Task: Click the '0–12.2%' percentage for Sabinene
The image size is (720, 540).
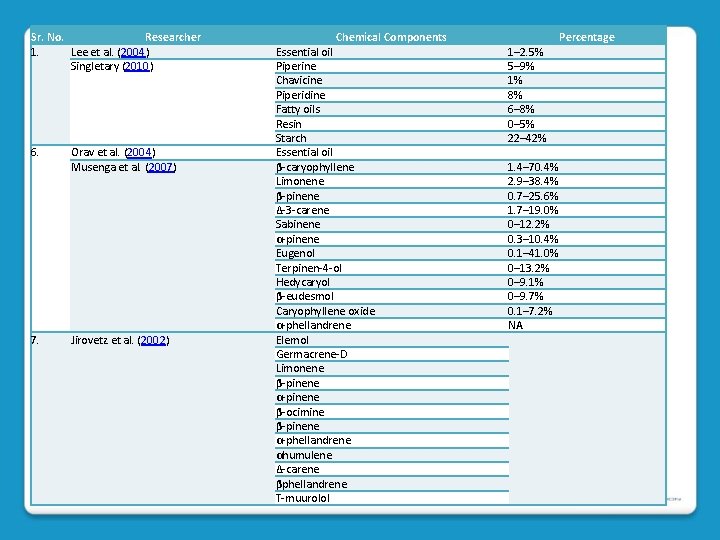Action: point(528,225)
